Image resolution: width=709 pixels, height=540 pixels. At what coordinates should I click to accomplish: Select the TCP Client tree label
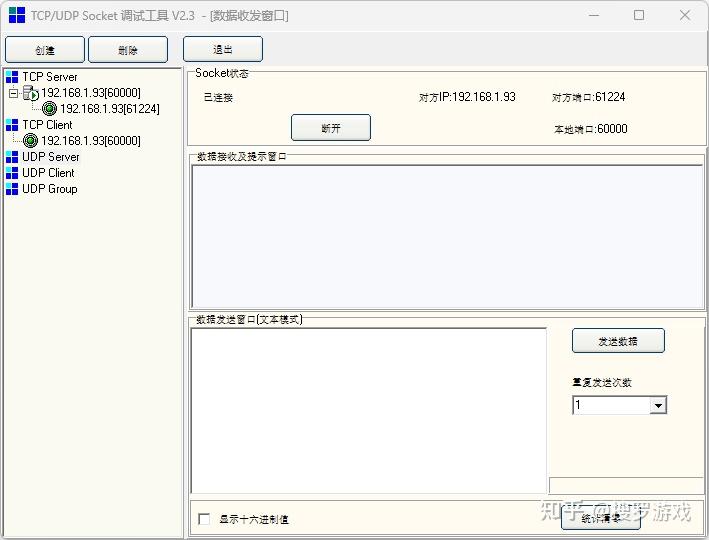[x=47, y=125]
